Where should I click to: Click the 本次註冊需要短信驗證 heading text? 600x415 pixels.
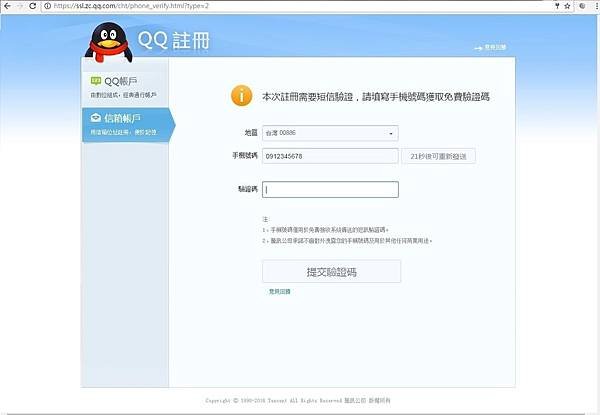pyautogui.click(x=376, y=97)
